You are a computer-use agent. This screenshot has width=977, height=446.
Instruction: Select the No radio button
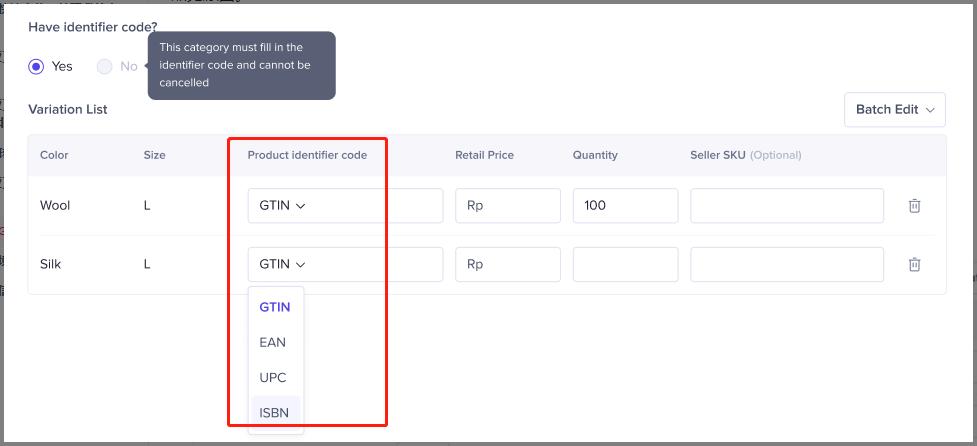click(x=105, y=66)
